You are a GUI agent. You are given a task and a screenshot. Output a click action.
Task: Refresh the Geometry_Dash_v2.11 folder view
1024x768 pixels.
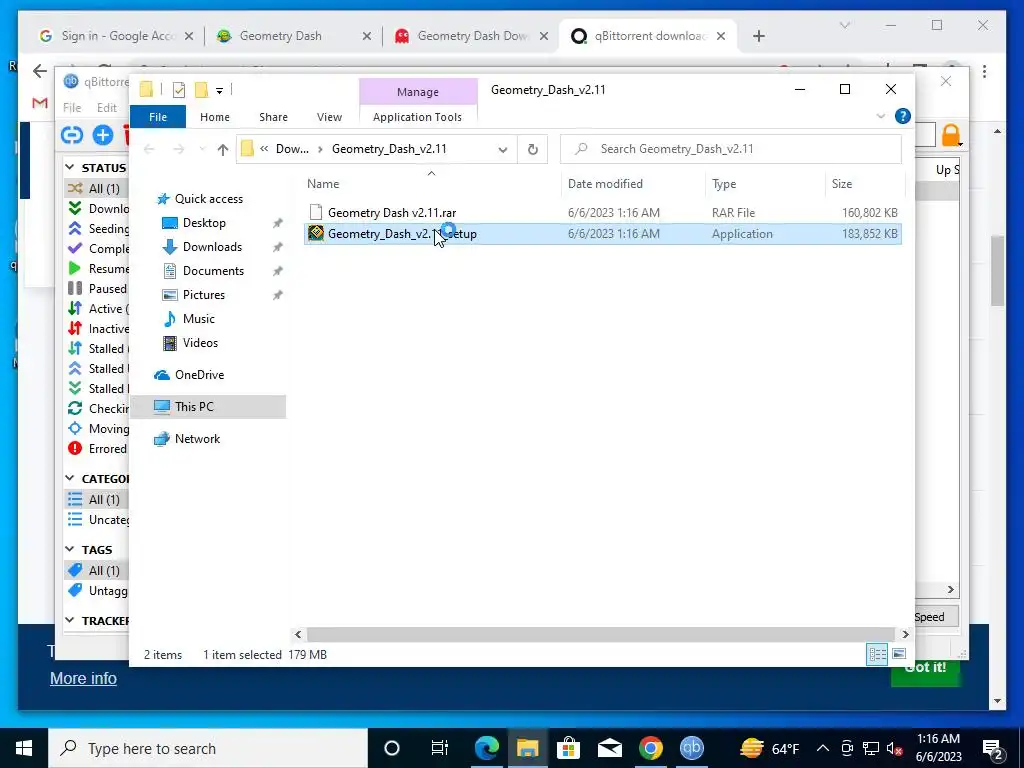pyautogui.click(x=533, y=150)
